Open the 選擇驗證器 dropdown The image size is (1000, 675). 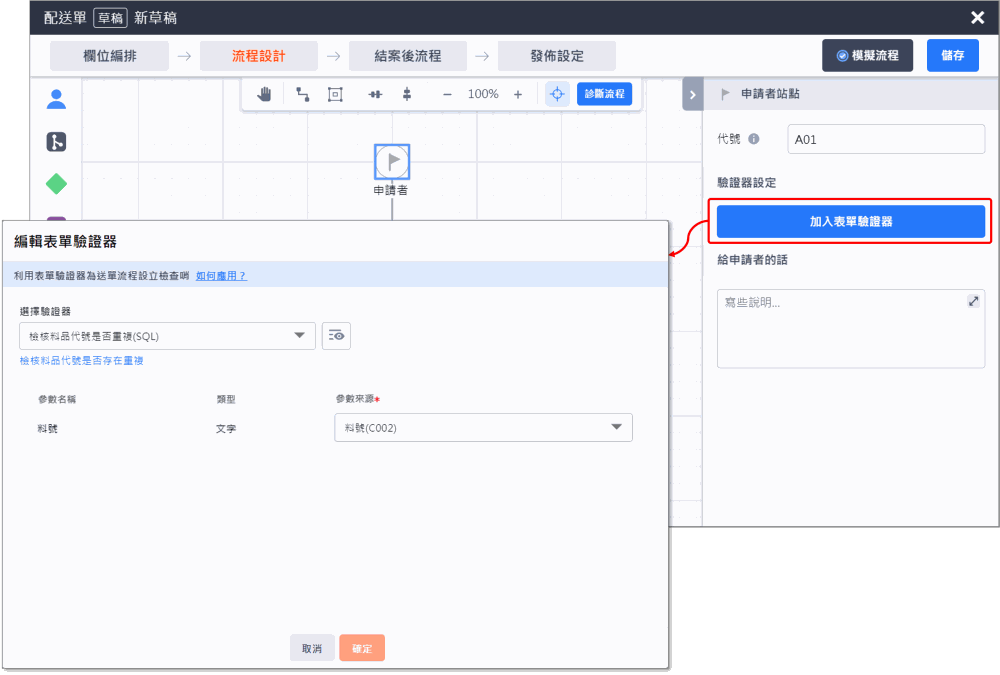(x=167, y=336)
